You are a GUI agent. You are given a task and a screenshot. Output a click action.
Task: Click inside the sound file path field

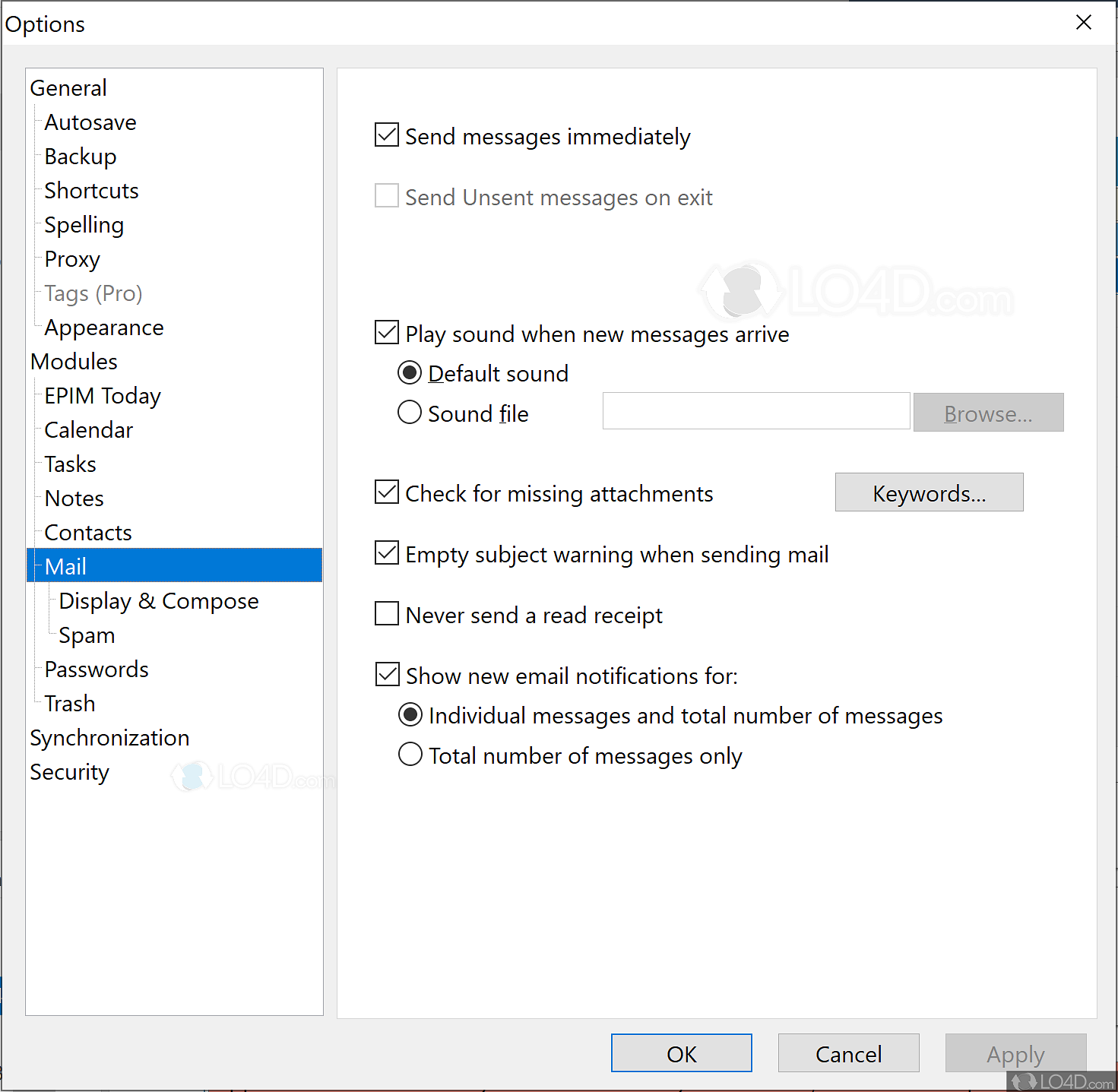[755, 411]
